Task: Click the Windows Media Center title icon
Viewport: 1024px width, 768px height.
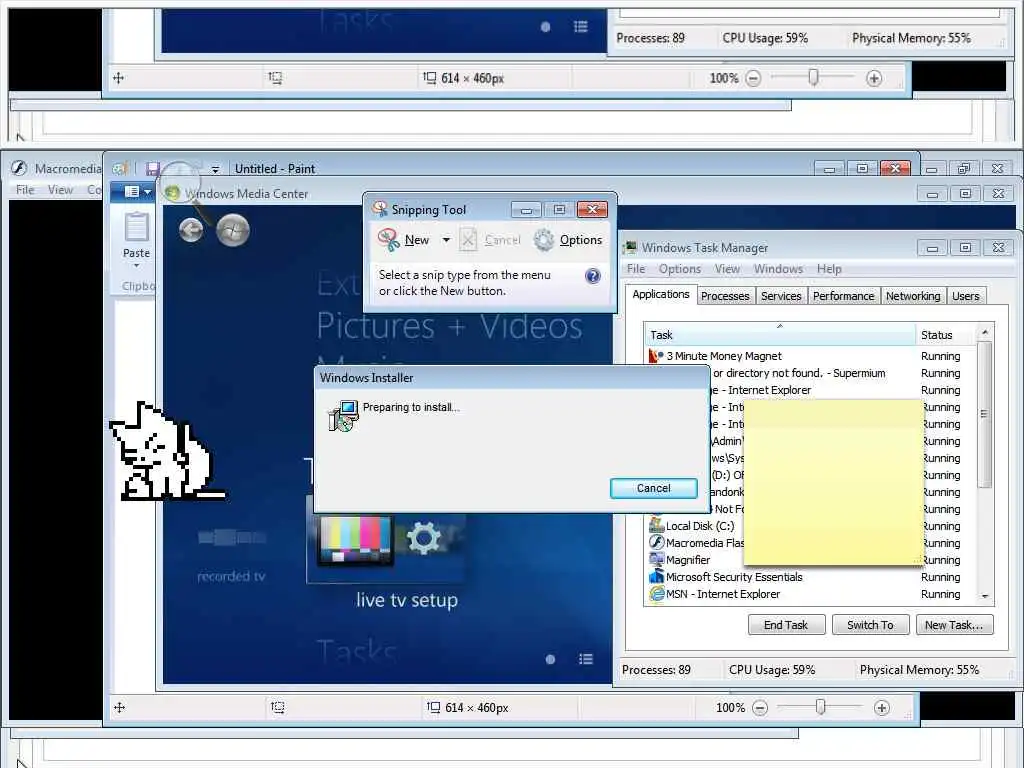Action: 172,193
